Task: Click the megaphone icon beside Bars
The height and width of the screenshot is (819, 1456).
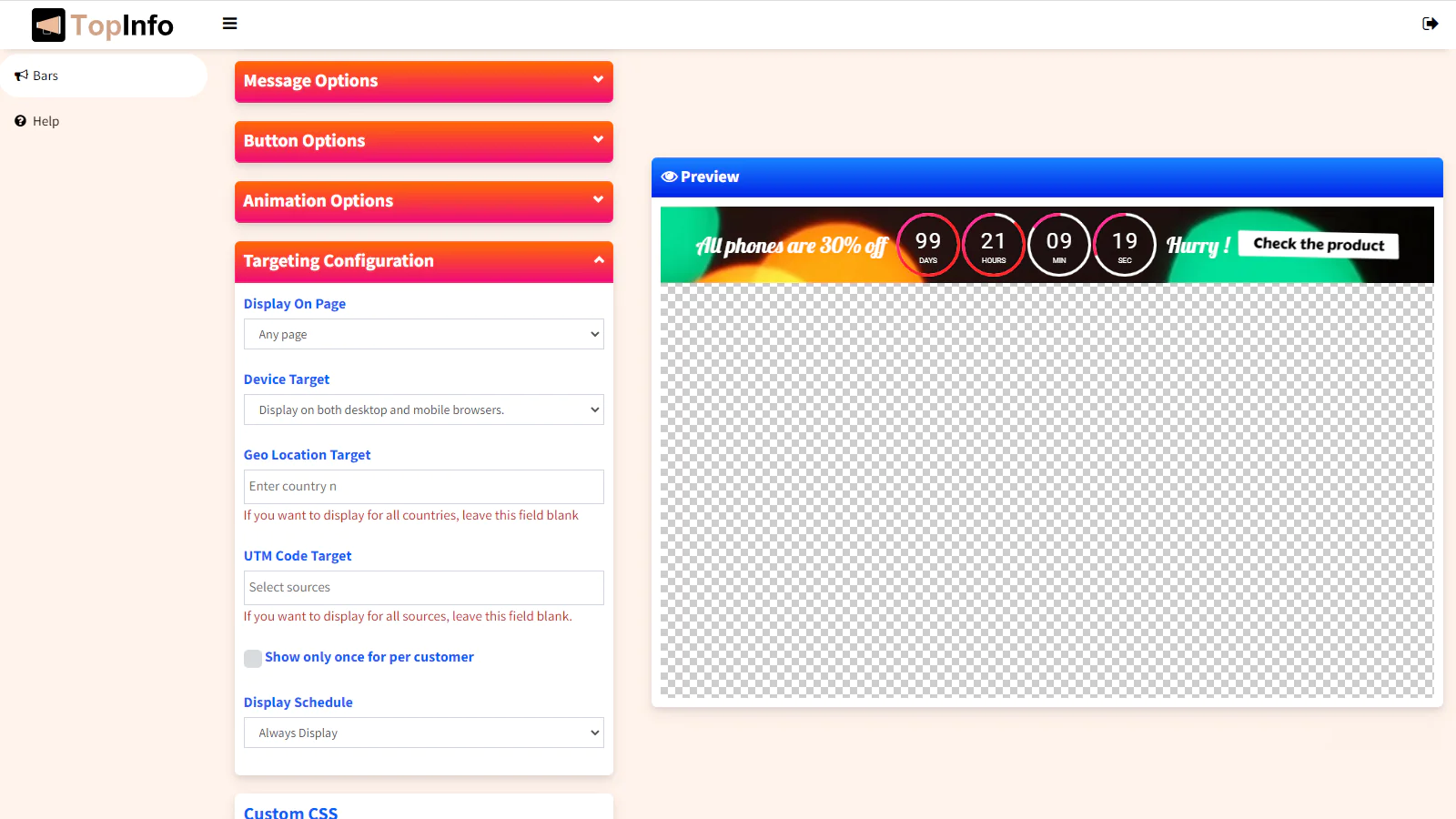Action: coord(21,76)
